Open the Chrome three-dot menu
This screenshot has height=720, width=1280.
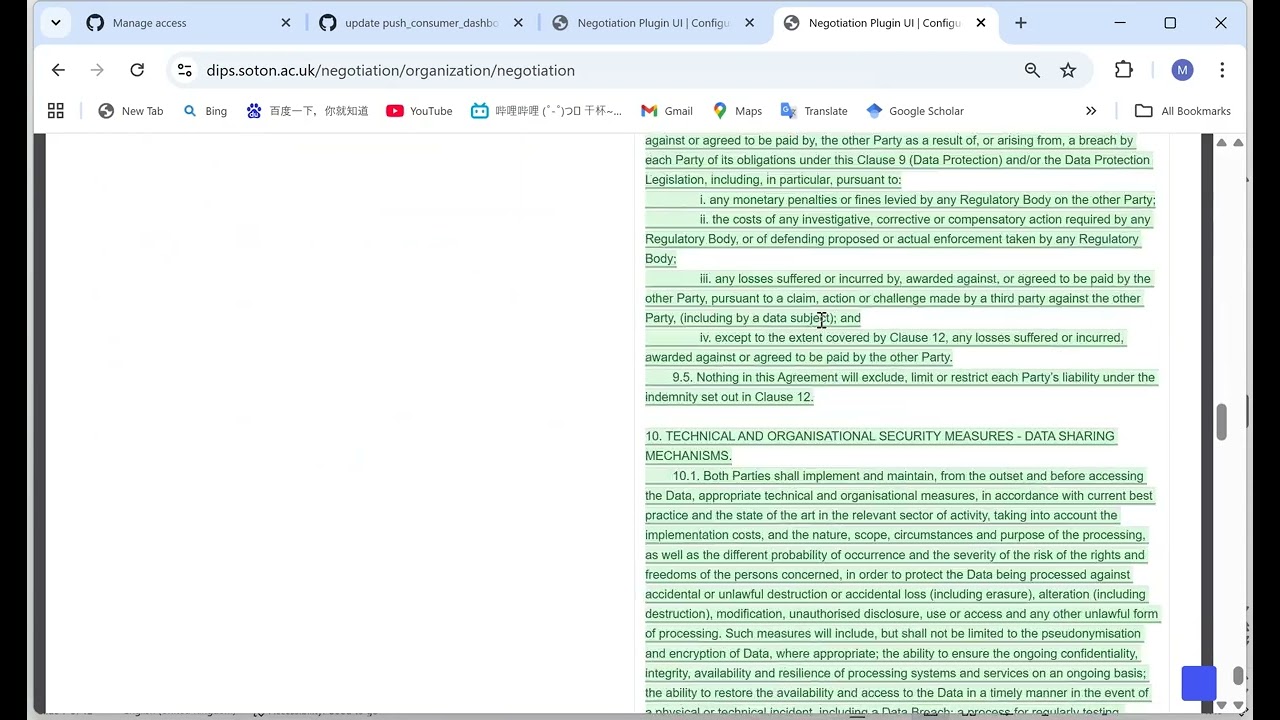1222,70
